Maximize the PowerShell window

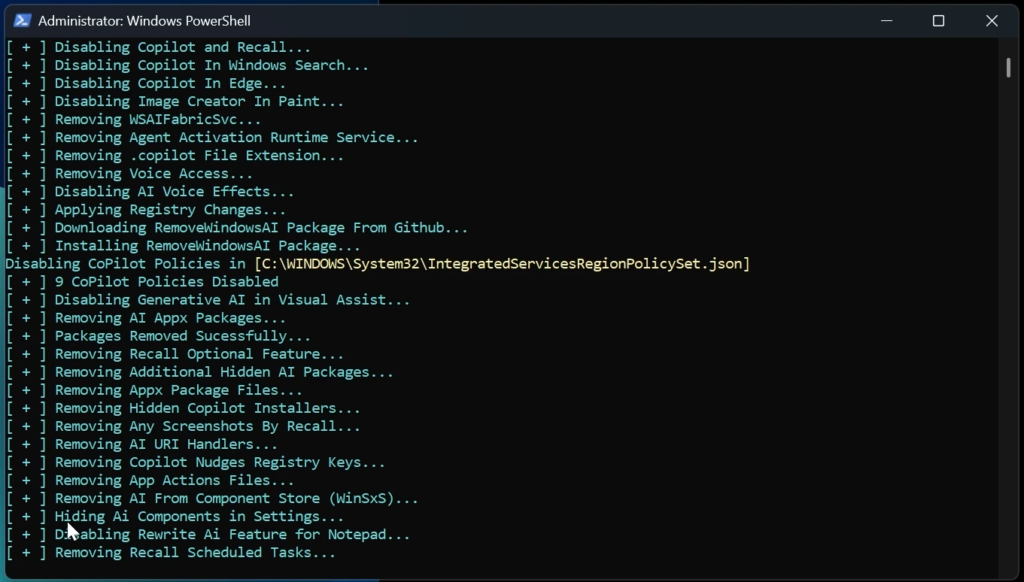click(x=938, y=21)
